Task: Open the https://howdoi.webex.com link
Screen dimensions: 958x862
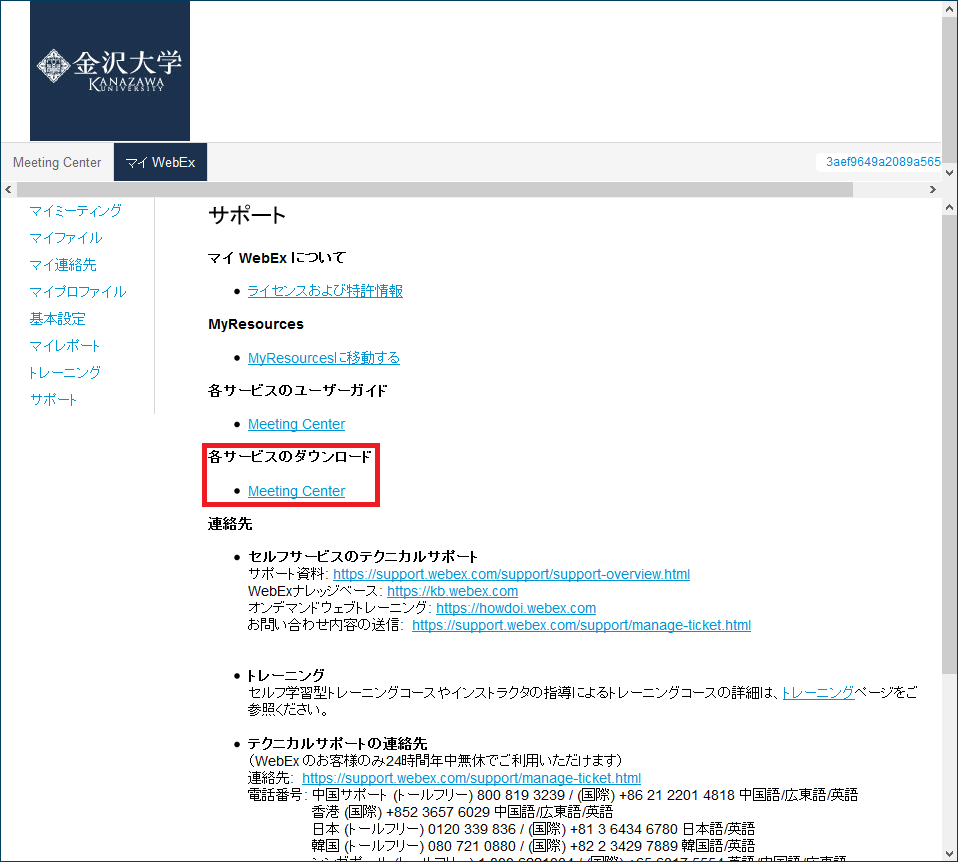Action: coord(516,608)
